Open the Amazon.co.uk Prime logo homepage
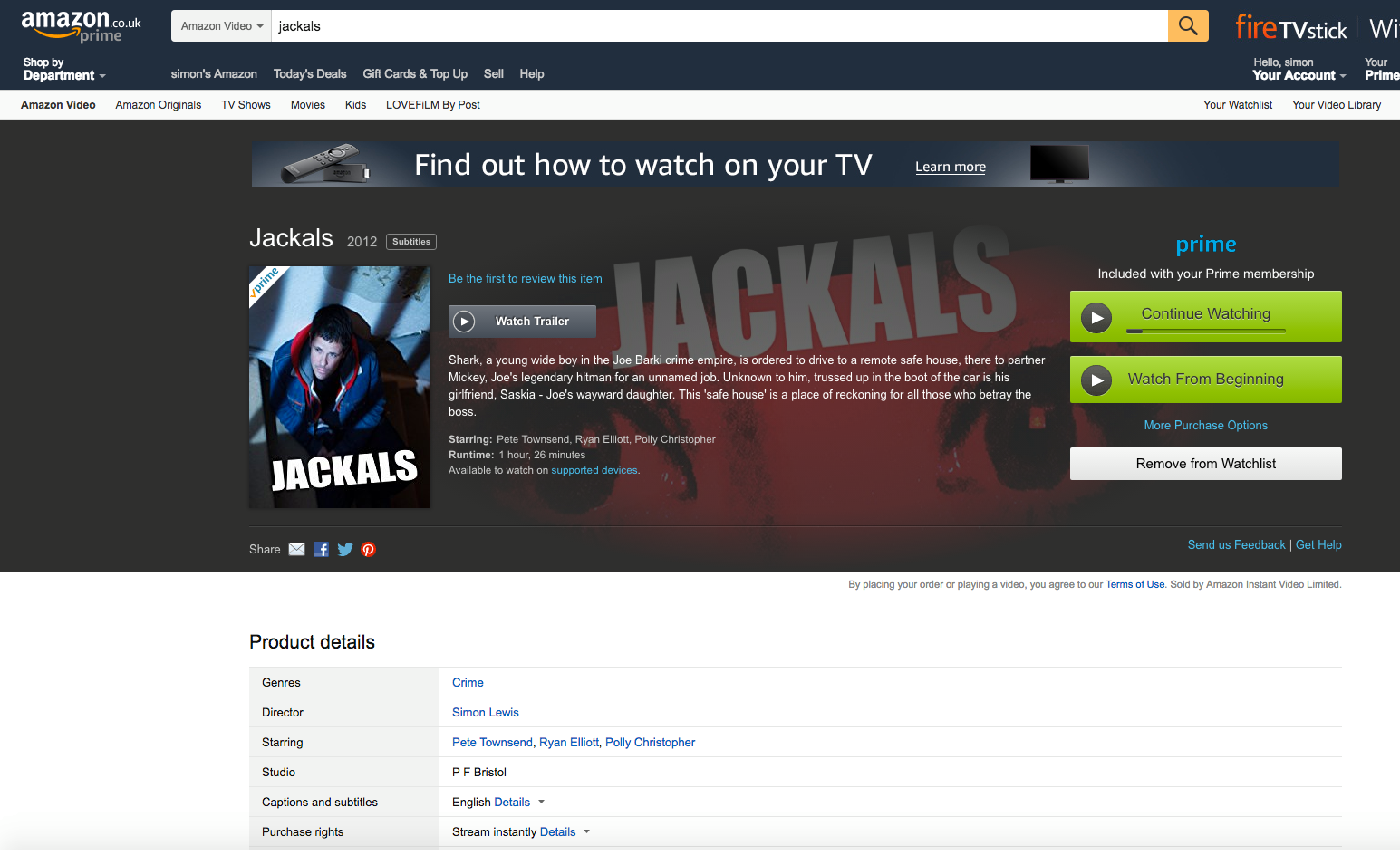 pos(81,26)
